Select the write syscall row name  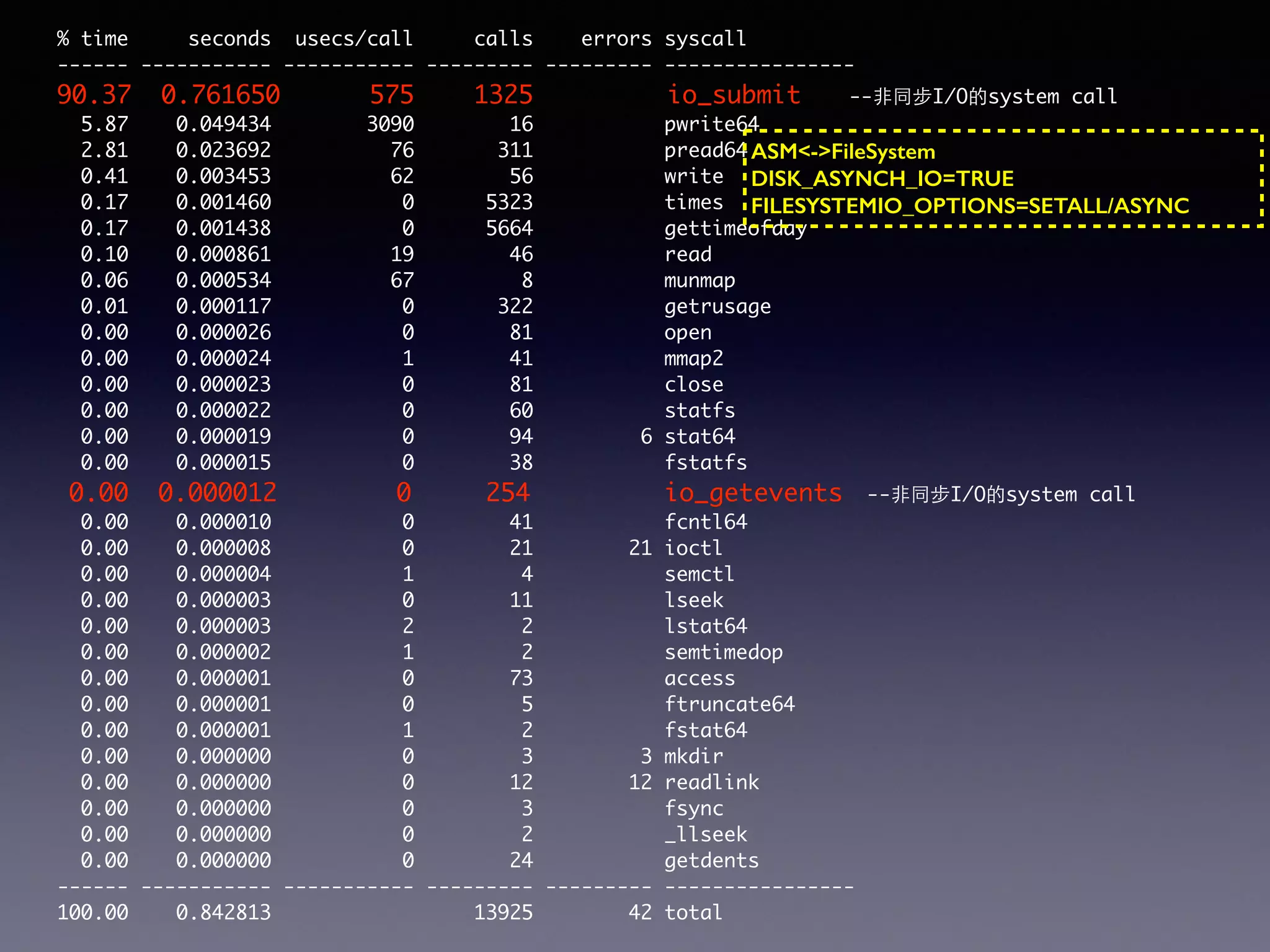693,176
